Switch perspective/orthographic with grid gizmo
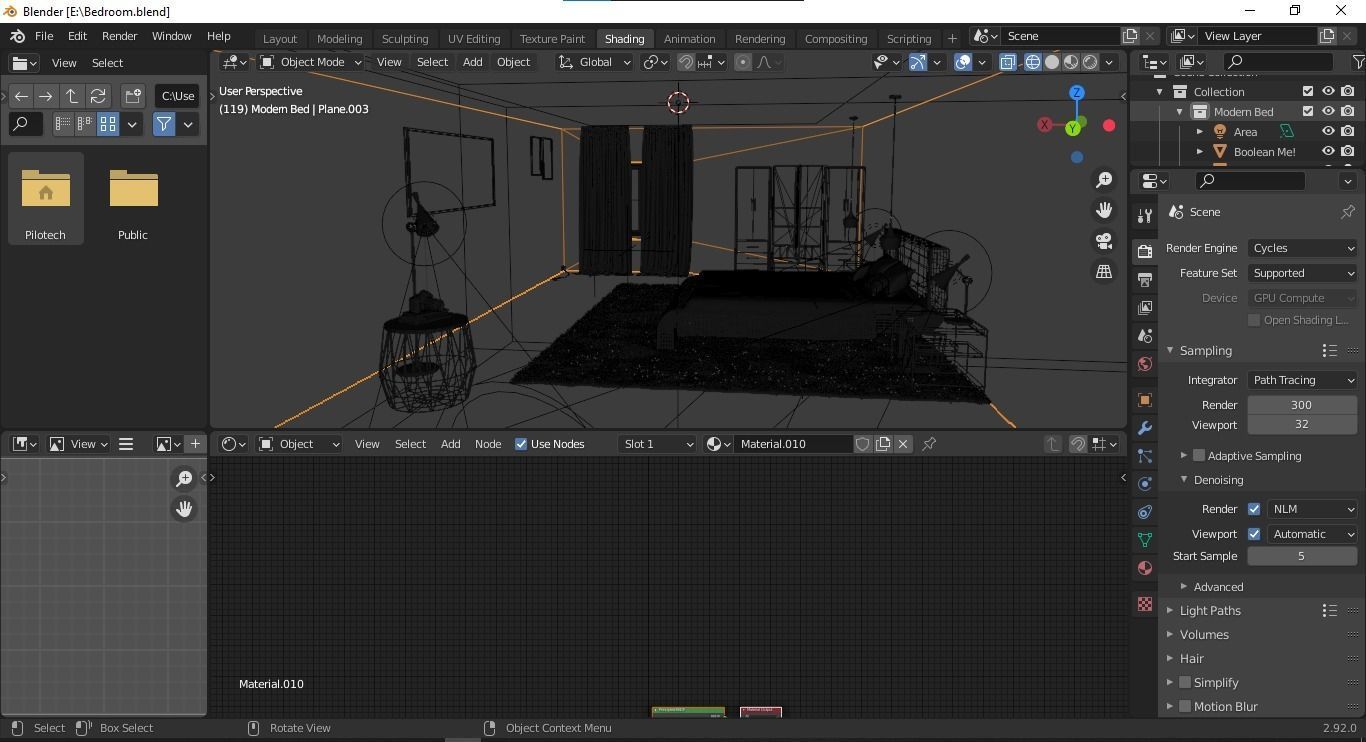This screenshot has width=1366, height=742. pos(1104,271)
